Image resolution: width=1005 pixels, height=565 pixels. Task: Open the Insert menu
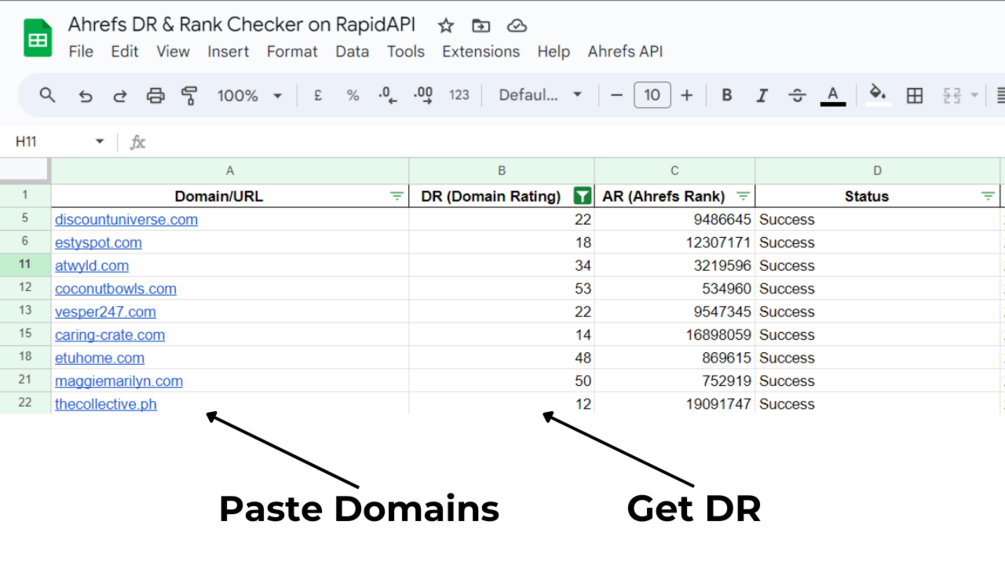228,51
